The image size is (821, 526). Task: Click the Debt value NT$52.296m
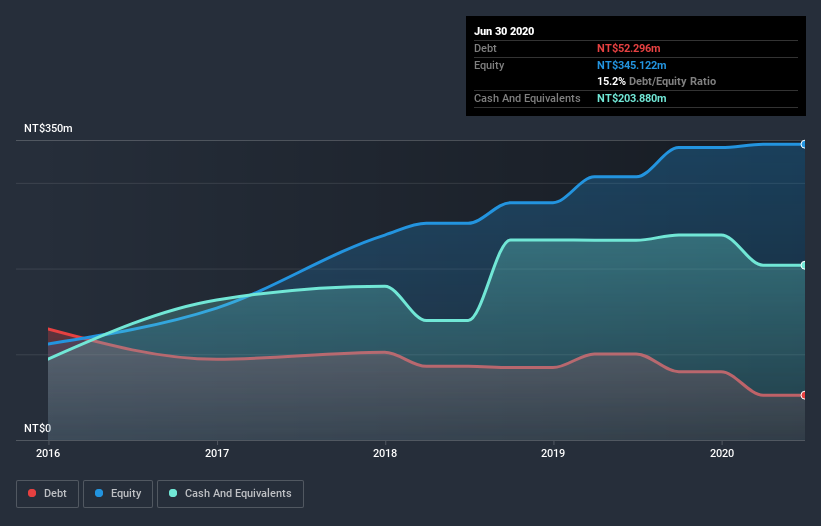pyautogui.click(x=628, y=48)
